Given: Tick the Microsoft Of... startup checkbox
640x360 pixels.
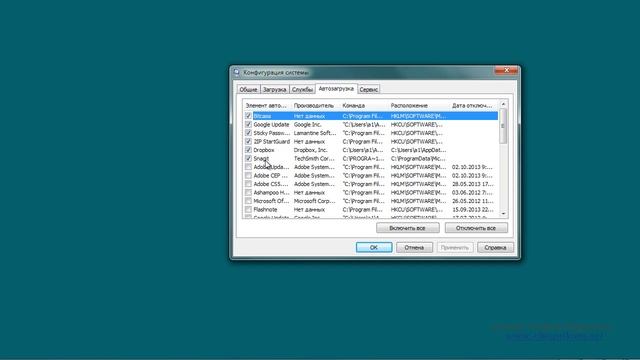Looking at the screenshot, I should (248, 201).
